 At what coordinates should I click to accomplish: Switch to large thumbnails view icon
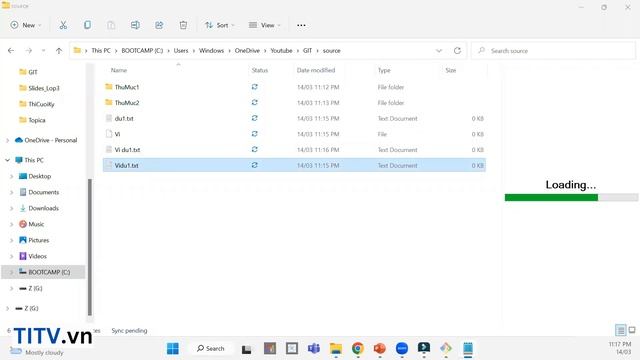pos(632,330)
